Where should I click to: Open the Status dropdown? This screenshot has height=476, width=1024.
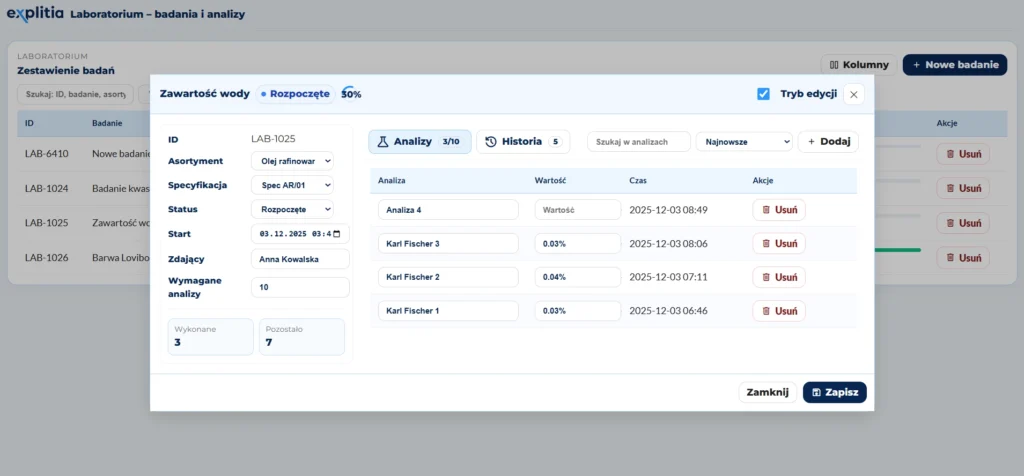pyautogui.click(x=291, y=210)
